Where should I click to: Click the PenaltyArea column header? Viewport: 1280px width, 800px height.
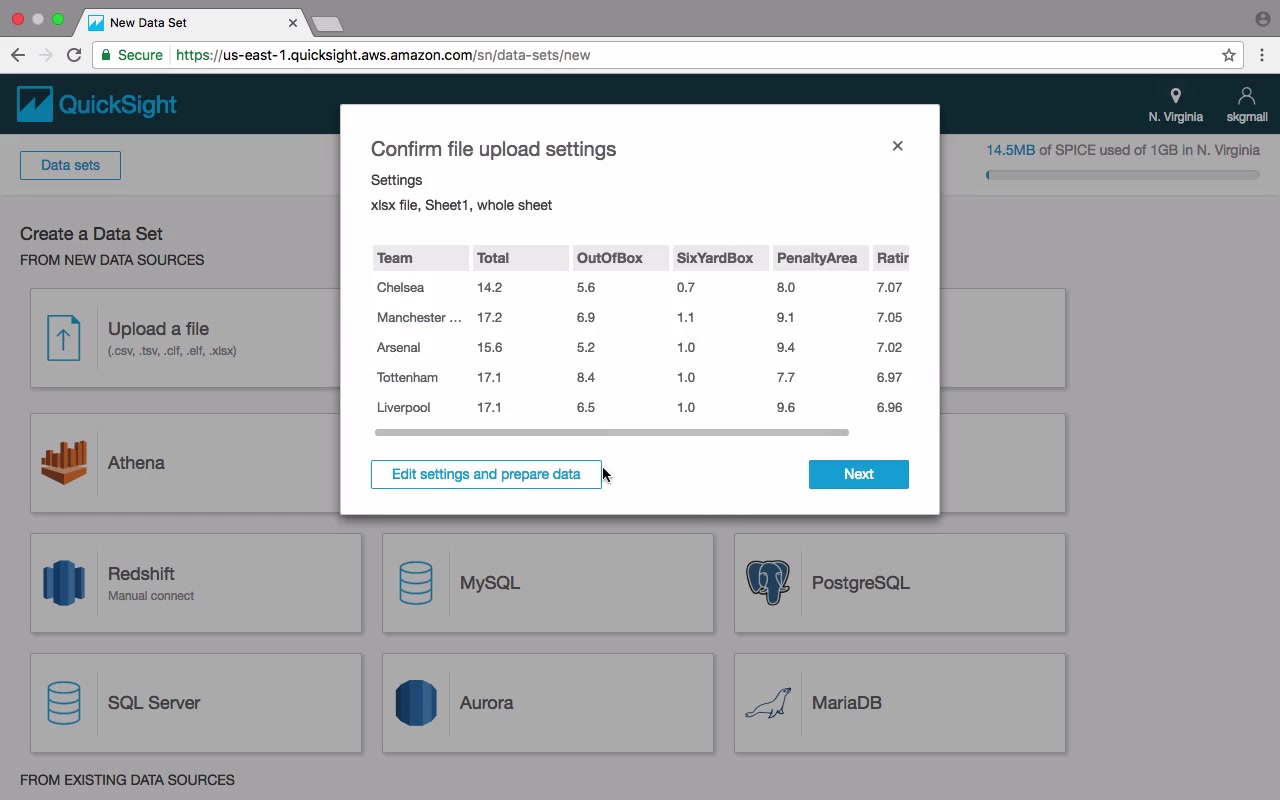[821, 258]
